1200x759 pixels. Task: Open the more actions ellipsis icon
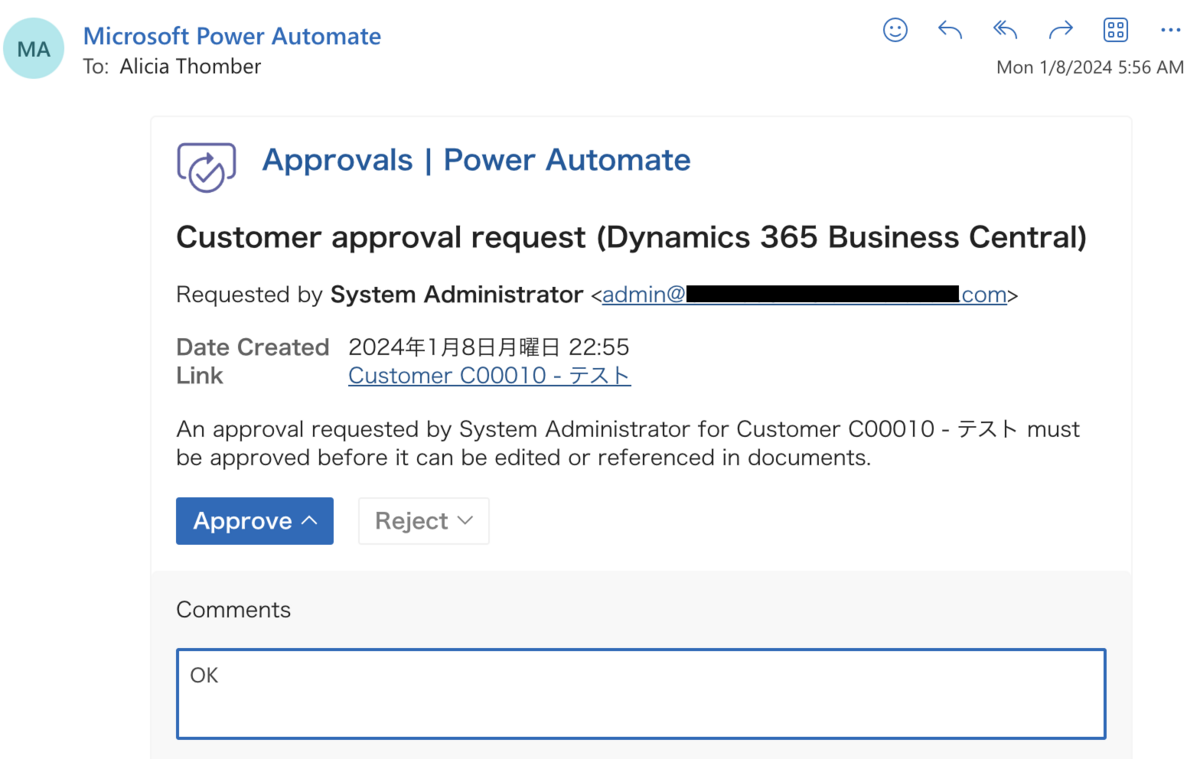pyautogui.click(x=1170, y=30)
